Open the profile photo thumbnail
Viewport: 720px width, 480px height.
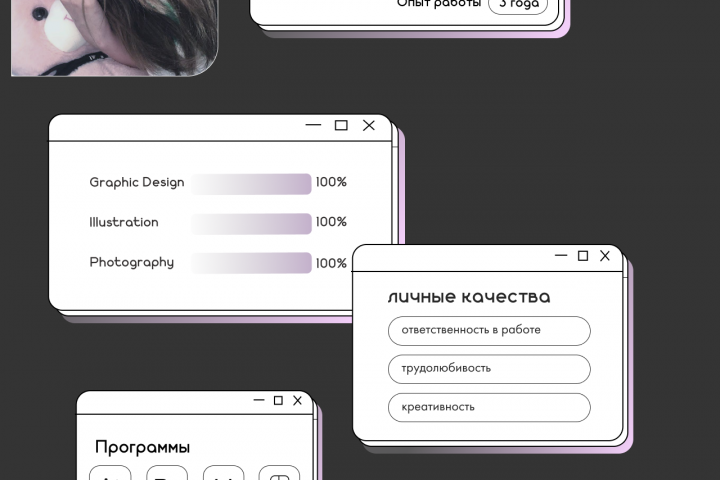(114, 38)
